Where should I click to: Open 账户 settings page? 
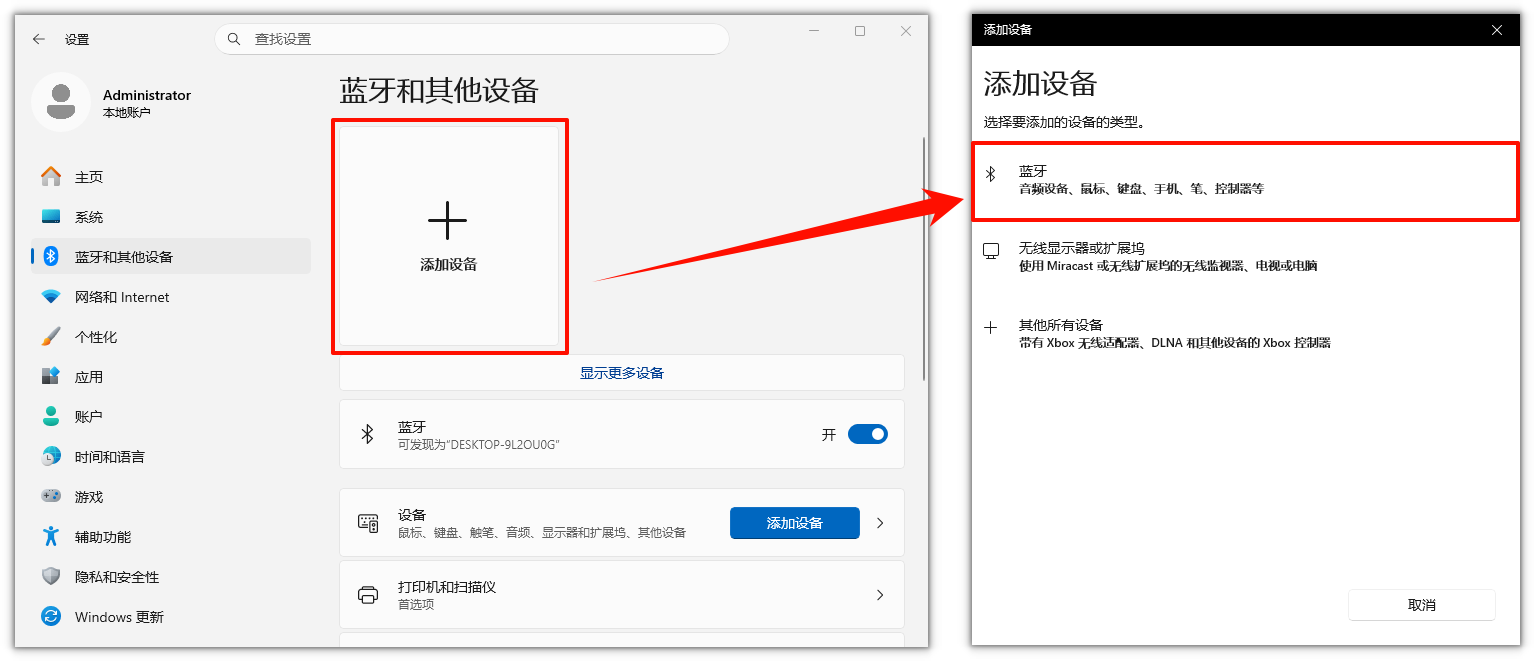(x=171, y=416)
